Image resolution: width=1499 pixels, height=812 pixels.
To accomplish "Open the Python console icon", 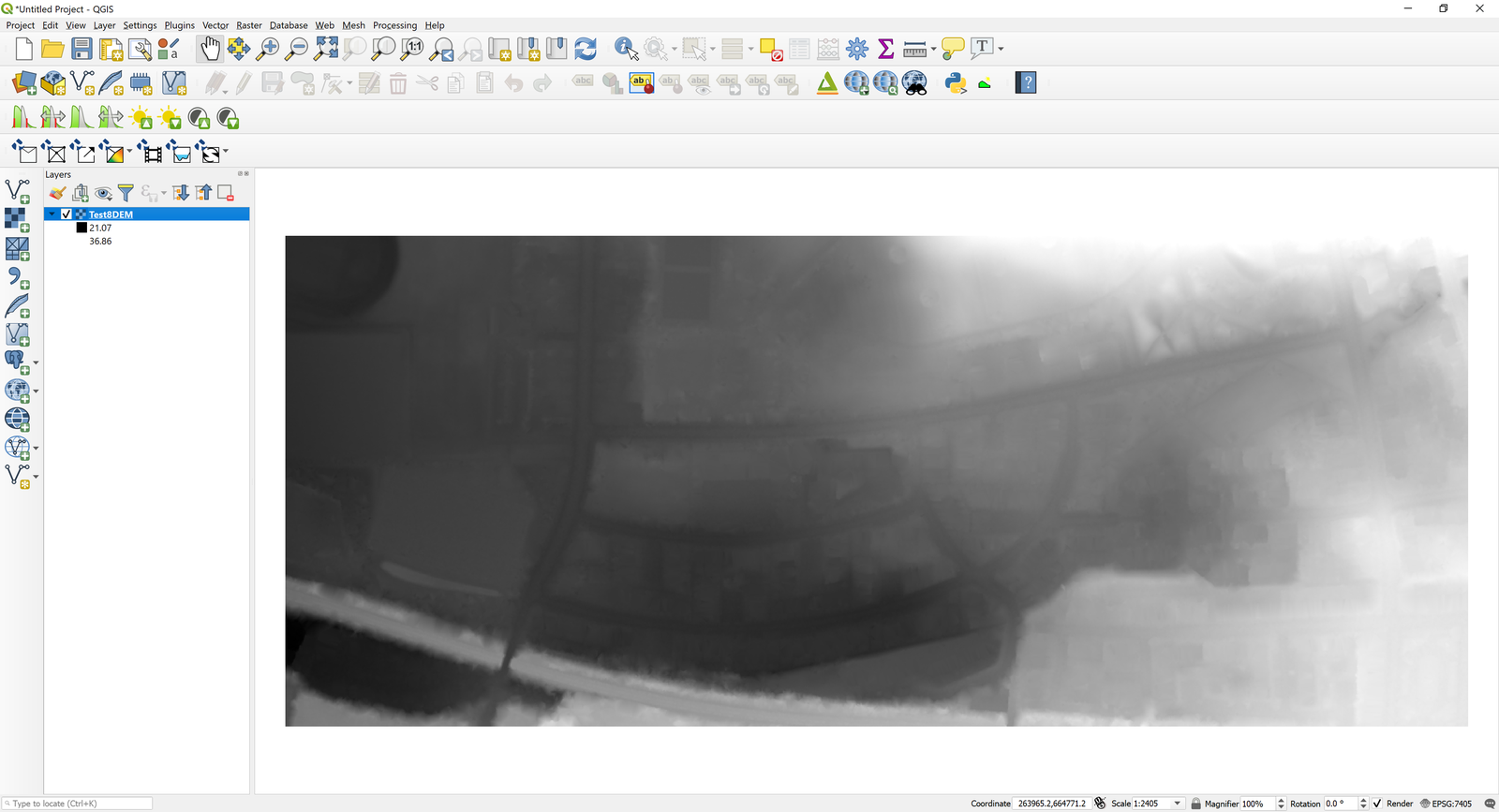I will 956,83.
